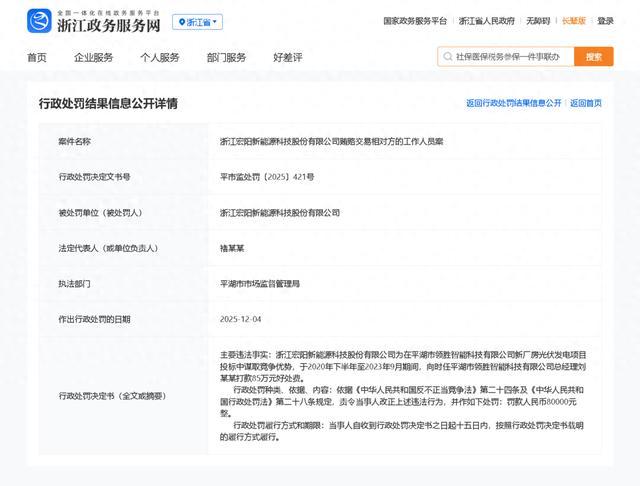Screen dimensions: 640x486
Task: Open the 个人服务 menu
Action: click(160, 58)
